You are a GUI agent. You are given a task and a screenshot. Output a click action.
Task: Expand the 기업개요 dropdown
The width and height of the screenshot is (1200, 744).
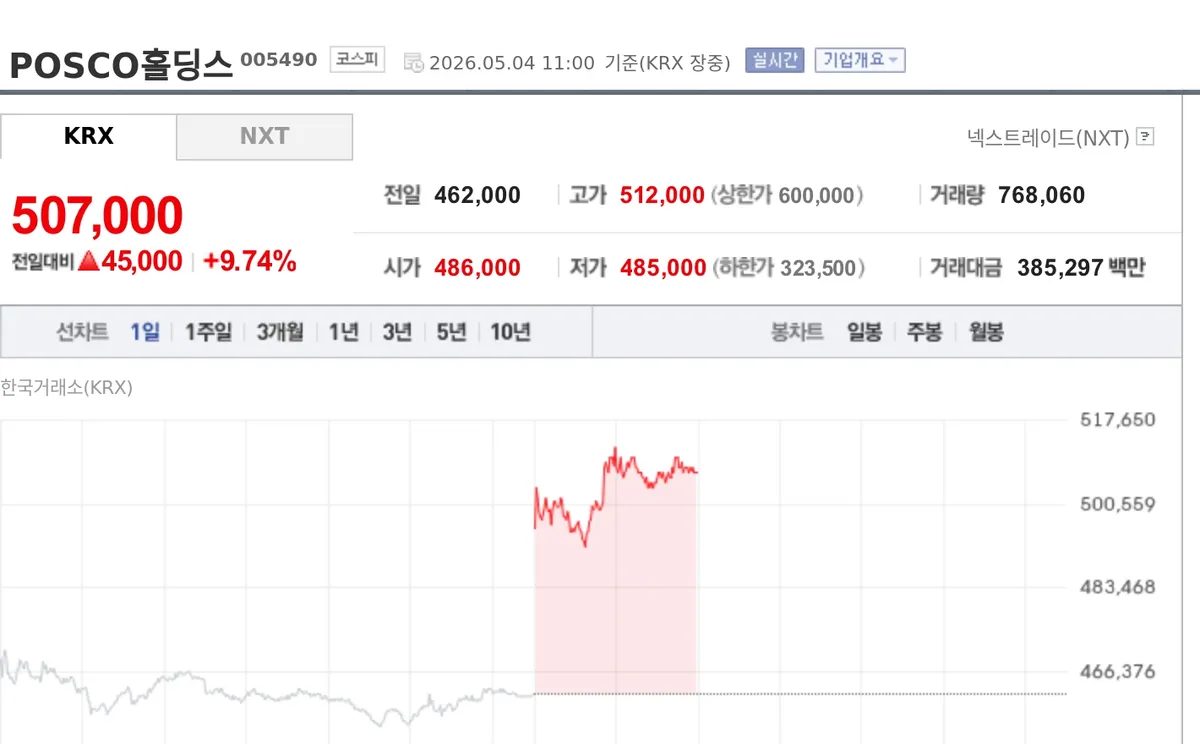click(x=860, y=60)
